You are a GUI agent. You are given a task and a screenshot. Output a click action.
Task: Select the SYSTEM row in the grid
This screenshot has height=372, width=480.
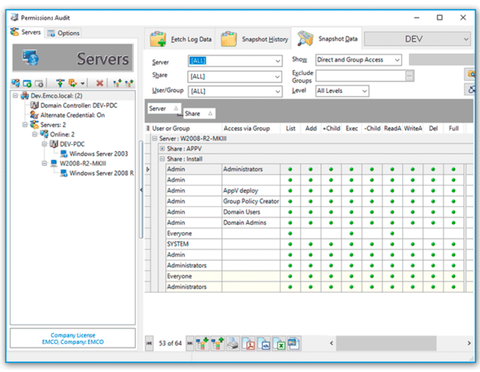click(314, 244)
